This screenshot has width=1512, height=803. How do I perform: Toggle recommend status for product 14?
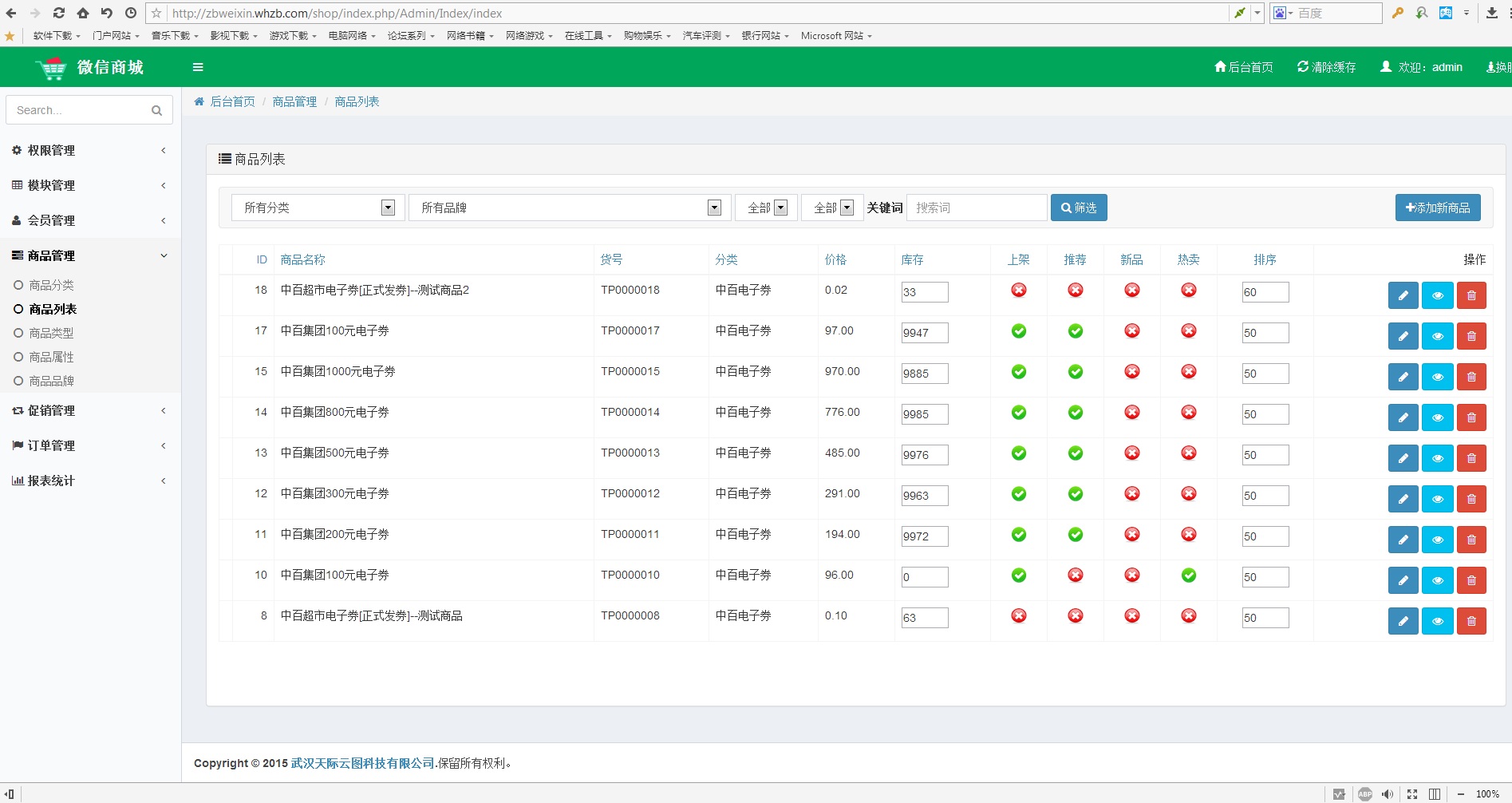tap(1076, 413)
